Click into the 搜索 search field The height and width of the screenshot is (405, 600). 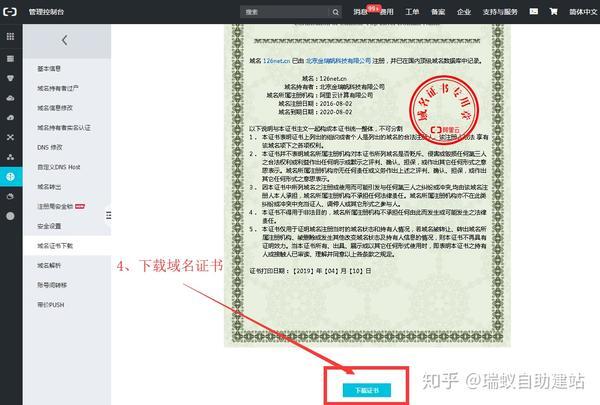click(285, 12)
